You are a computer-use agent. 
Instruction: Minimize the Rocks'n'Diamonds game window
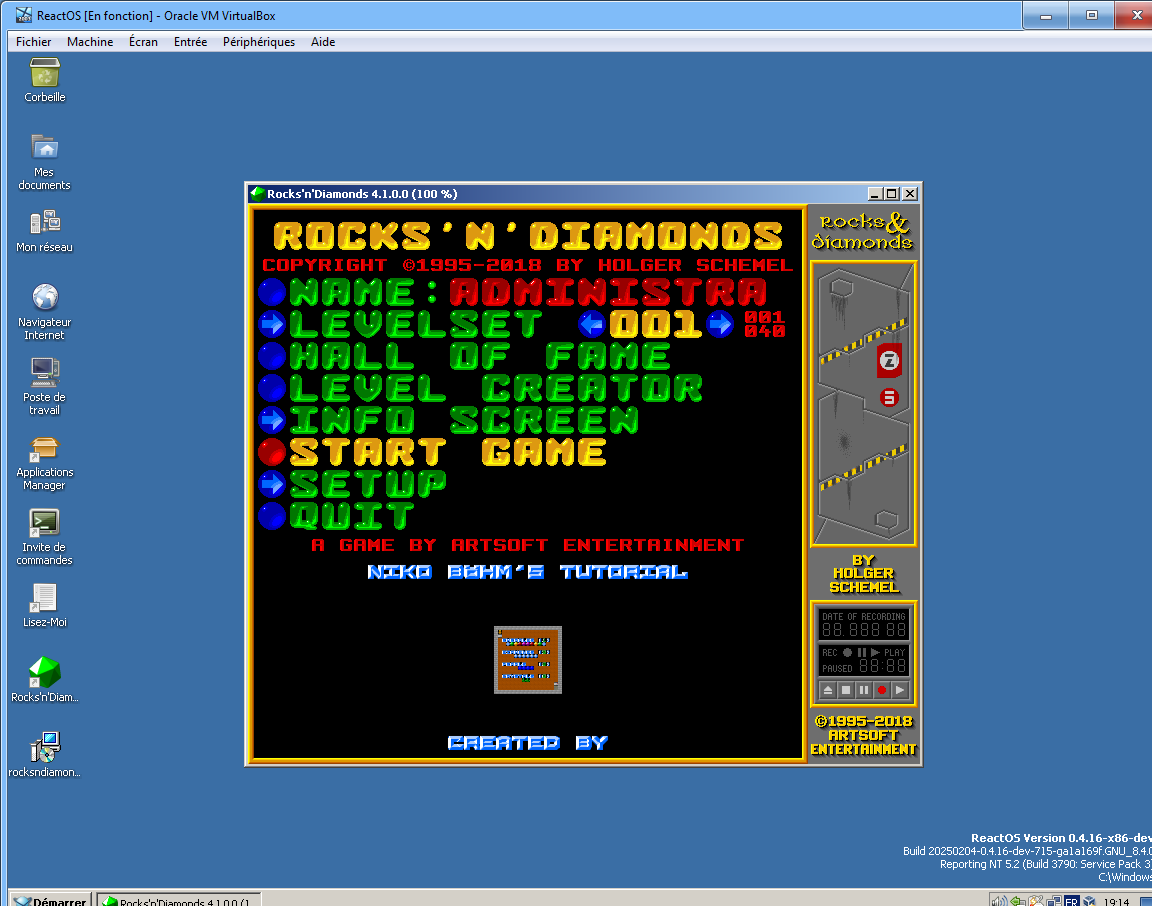point(874,194)
